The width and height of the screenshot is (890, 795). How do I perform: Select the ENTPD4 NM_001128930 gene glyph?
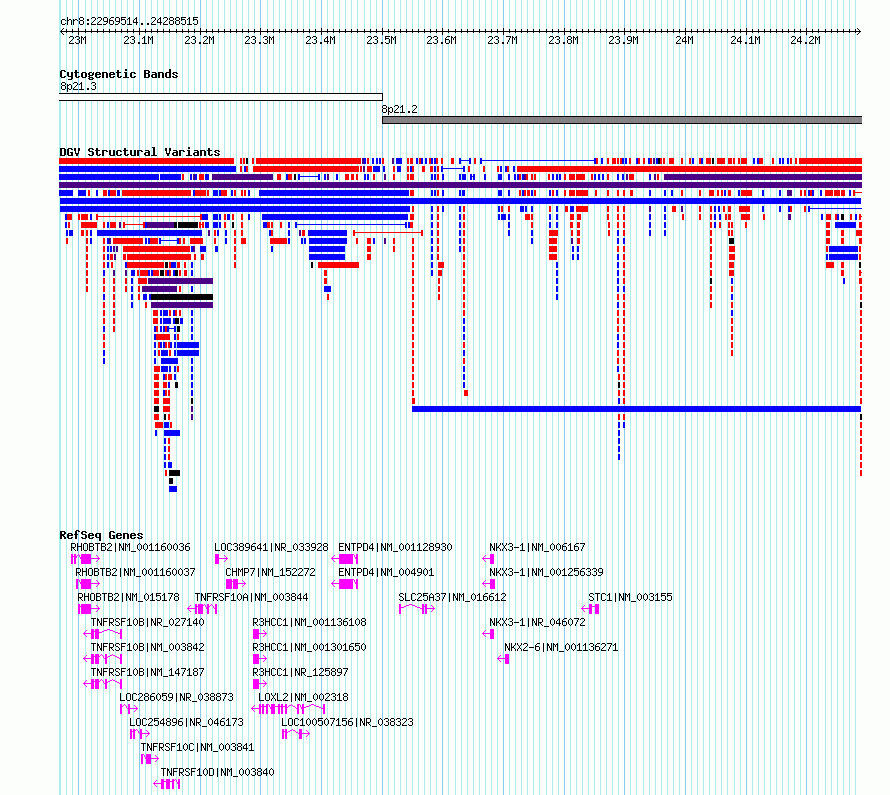(345, 559)
